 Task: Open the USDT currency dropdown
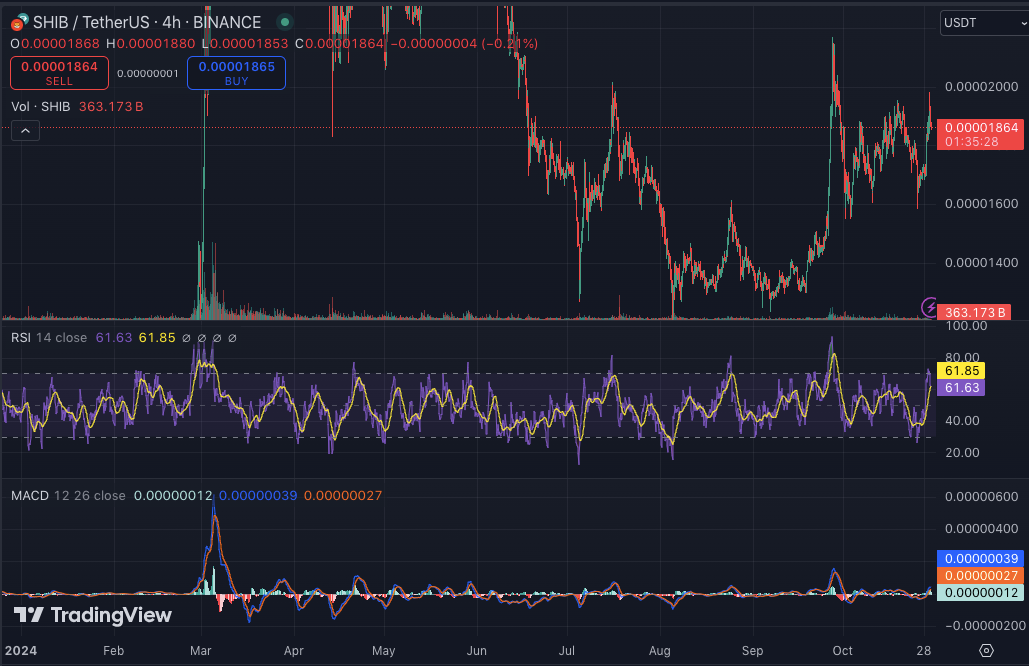(x=984, y=23)
